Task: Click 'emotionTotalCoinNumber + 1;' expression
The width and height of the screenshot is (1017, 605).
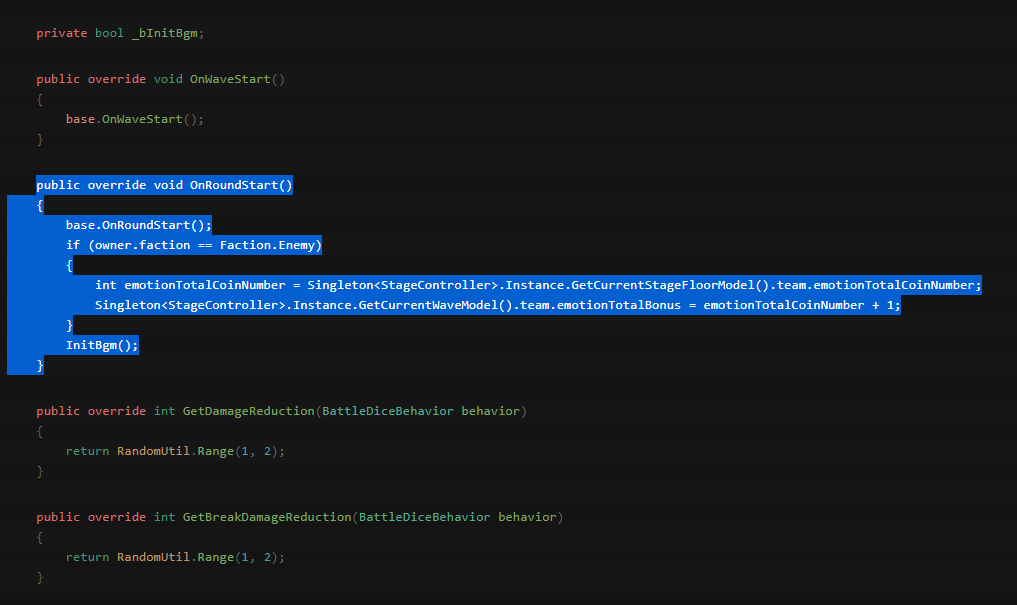Action: (802, 305)
